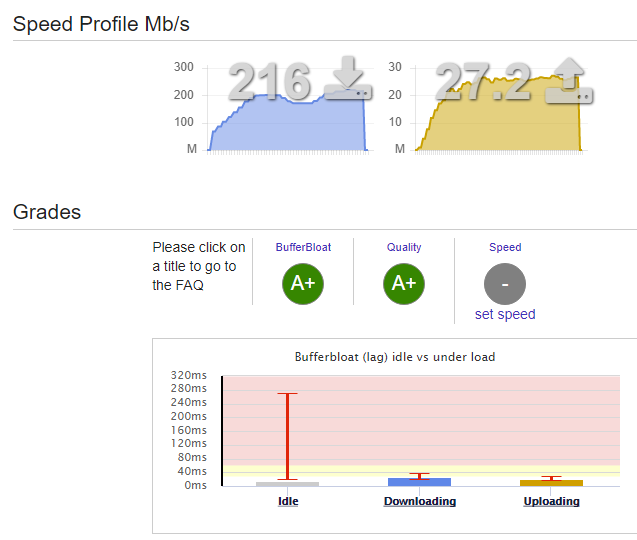Click the Quality A+ grade badge

click(404, 284)
